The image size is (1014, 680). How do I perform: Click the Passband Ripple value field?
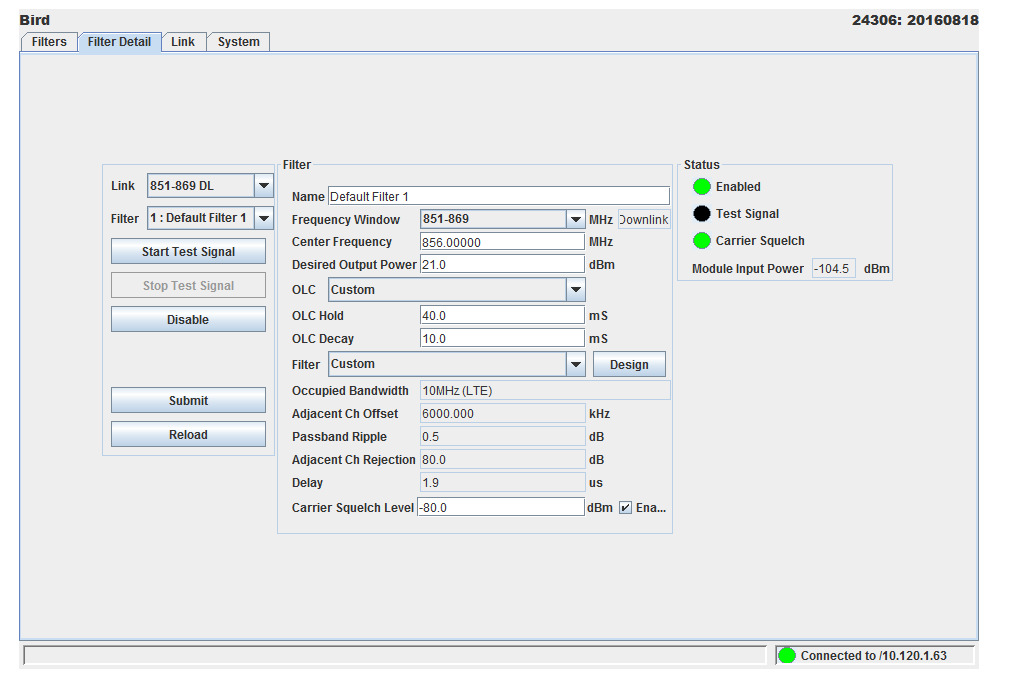[x=502, y=436]
